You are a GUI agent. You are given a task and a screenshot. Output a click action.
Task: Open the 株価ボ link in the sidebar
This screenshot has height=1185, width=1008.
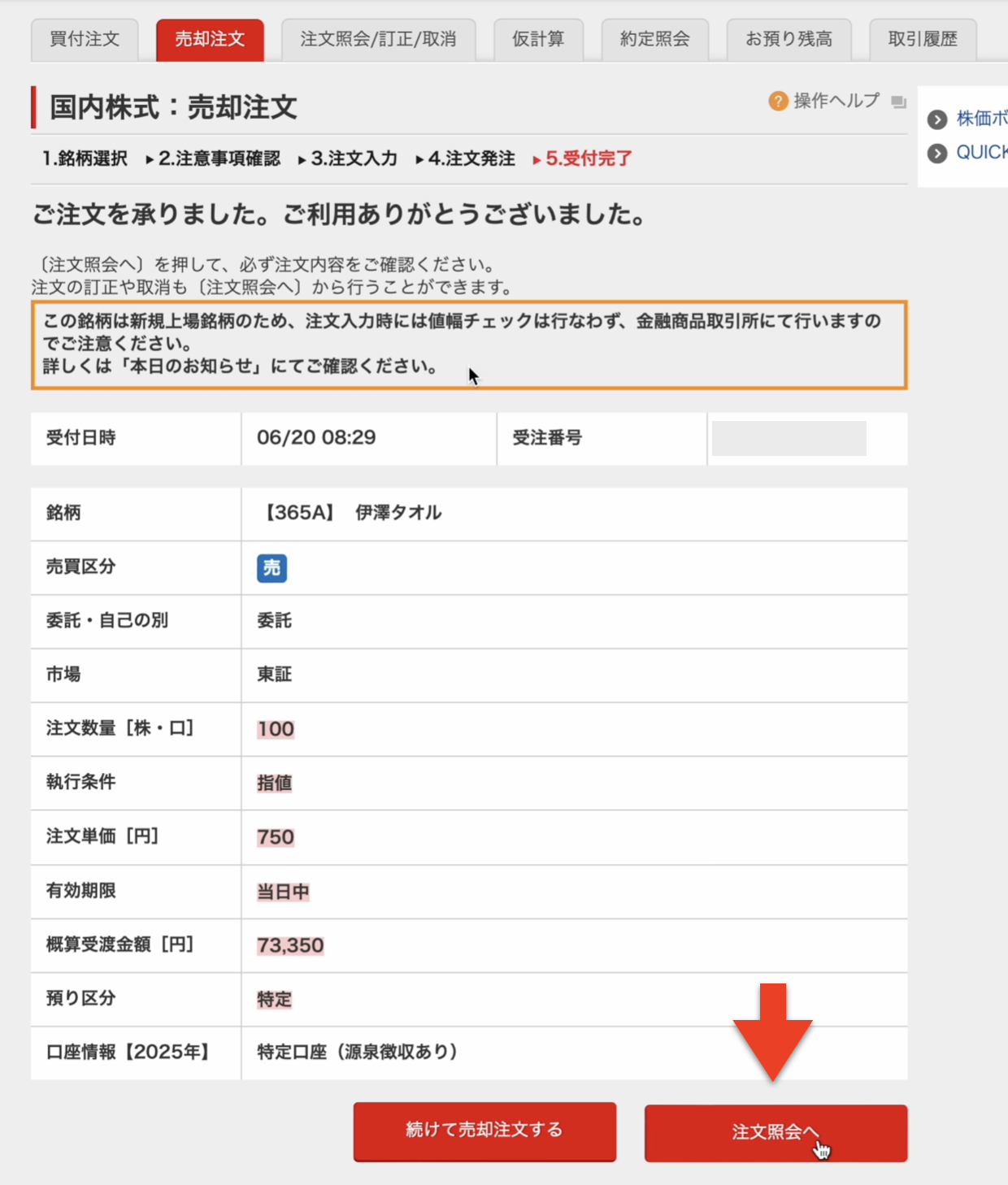point(980,118)
